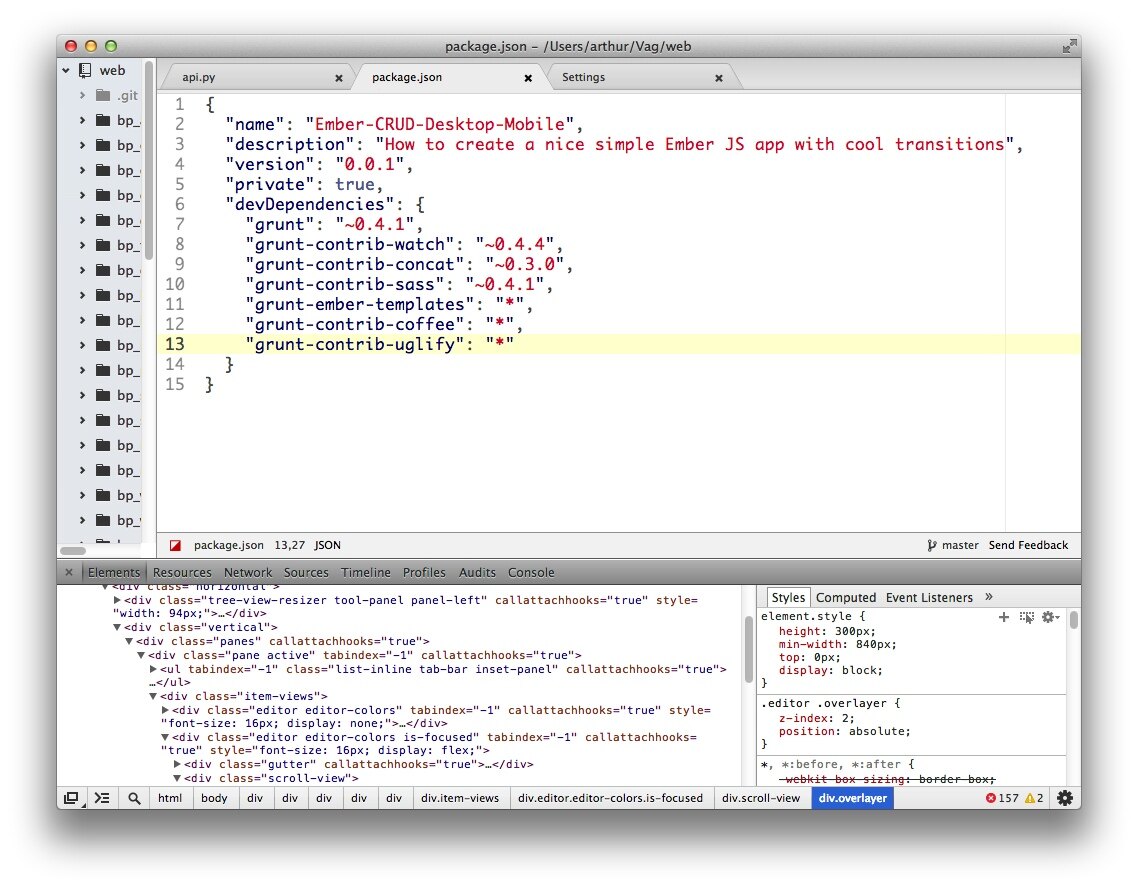The image size is (1138, 888).
Task: Click the master branch label
Action: tap(959, 546)
